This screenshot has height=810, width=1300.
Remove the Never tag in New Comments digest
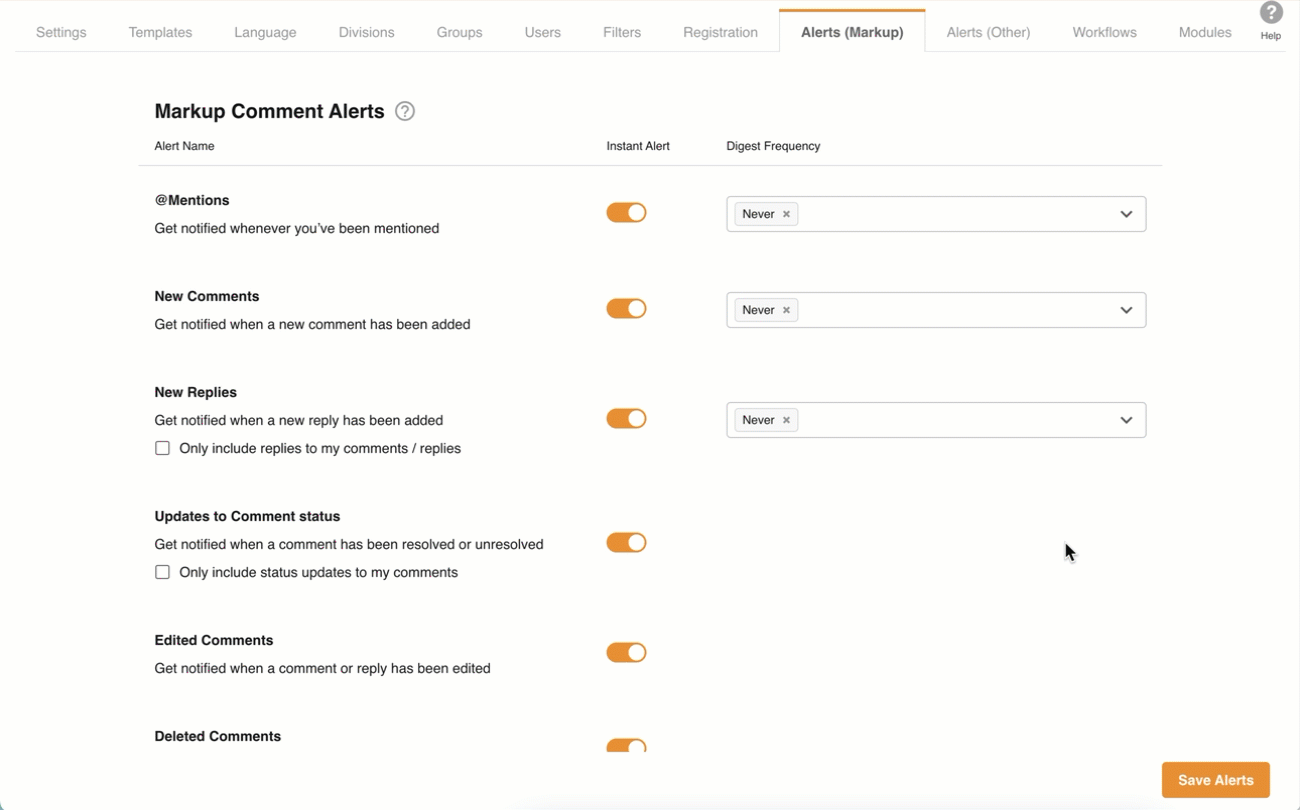coord(787,310)
